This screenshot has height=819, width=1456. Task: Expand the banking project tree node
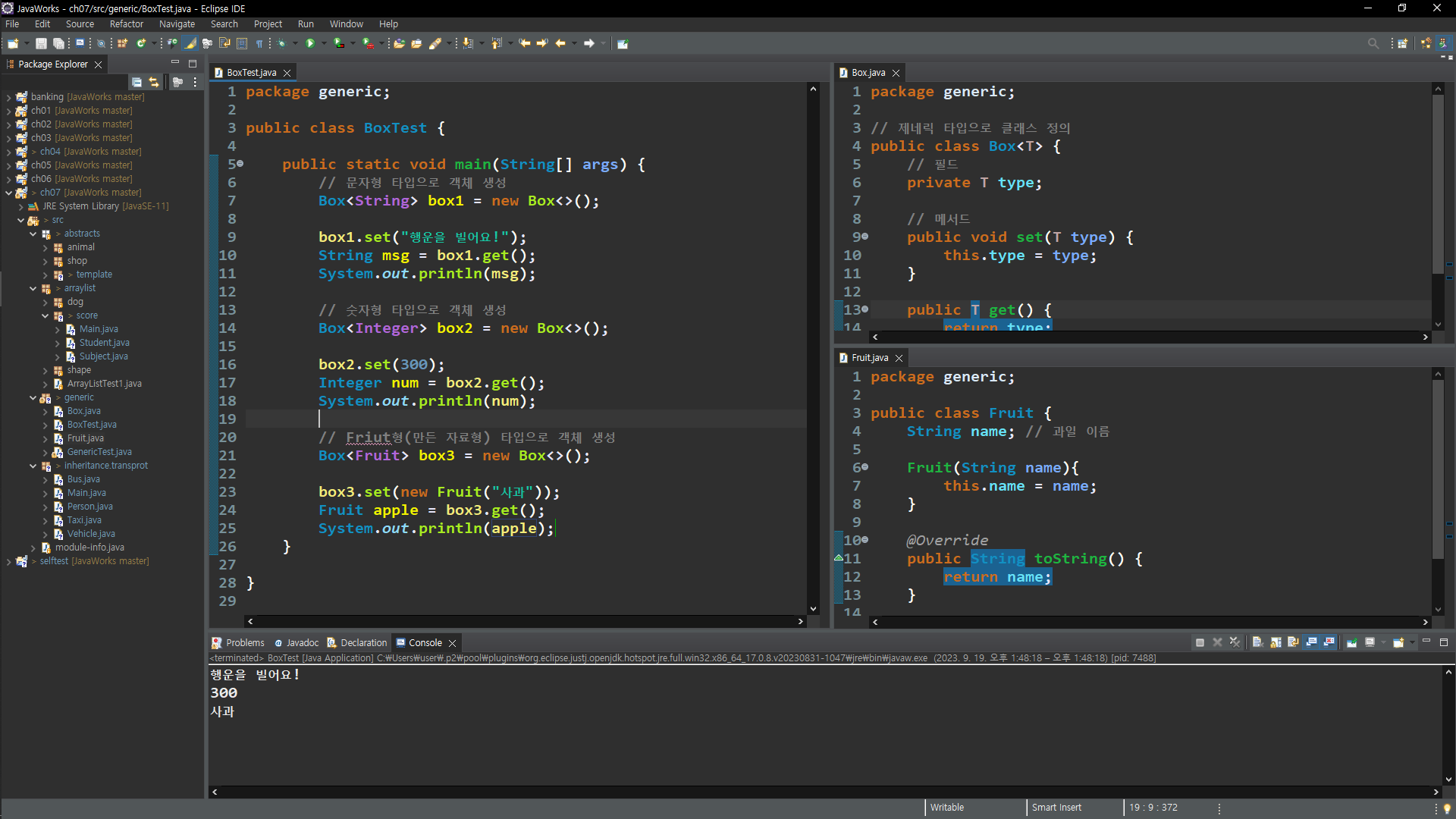point(8,97)
